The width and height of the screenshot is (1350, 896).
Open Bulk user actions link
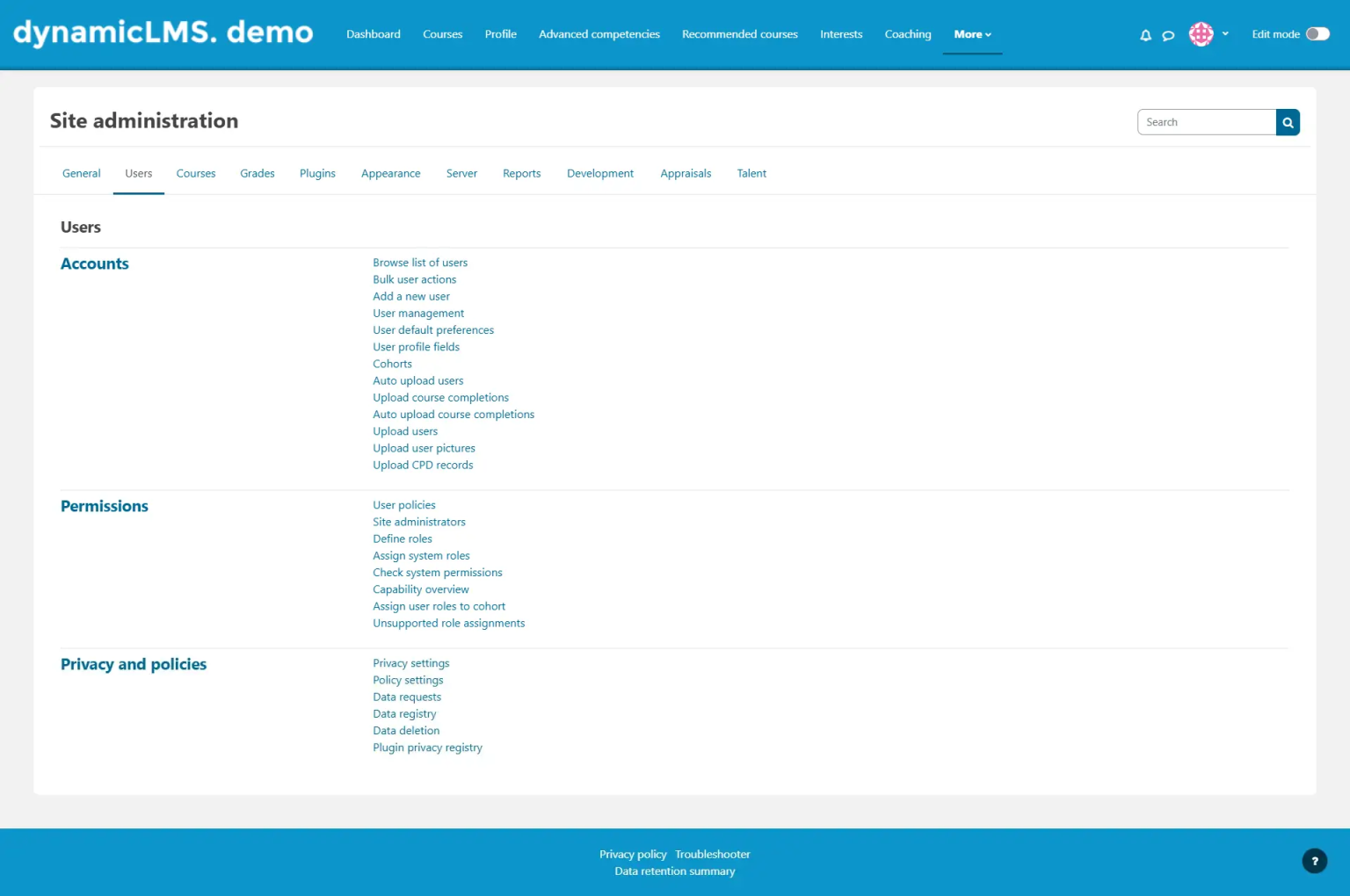[415, 279]
